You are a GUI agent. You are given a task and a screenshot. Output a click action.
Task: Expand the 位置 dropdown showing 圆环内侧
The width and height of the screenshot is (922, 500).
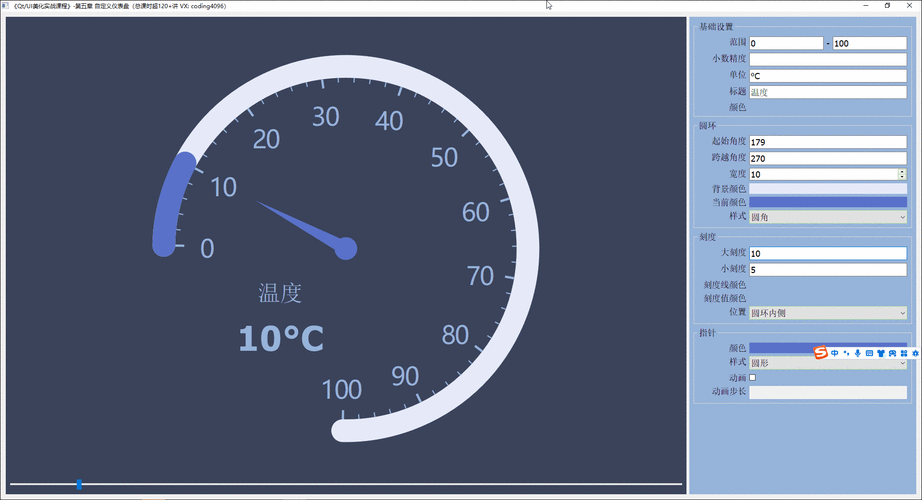pos(828,313)
